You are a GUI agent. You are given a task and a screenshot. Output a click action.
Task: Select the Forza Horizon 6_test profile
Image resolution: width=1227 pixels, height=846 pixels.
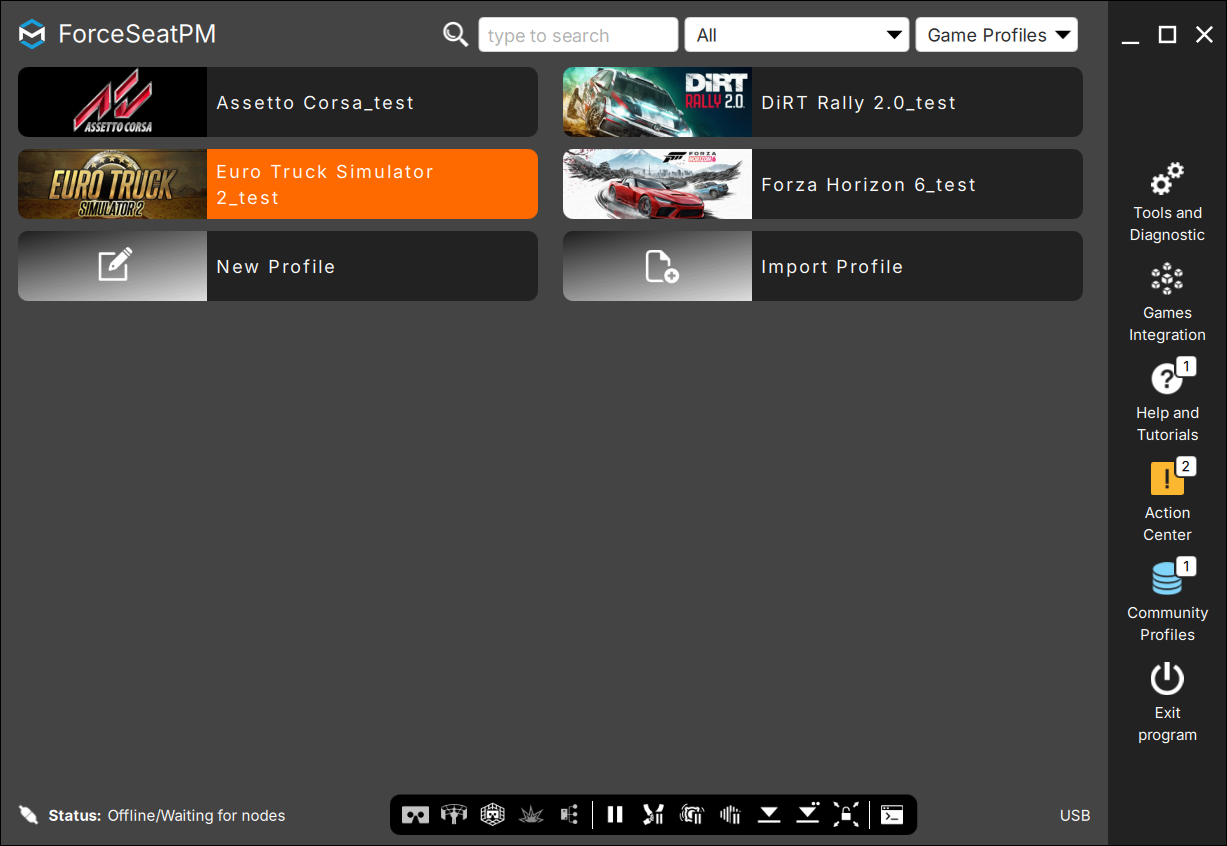tap(823, 184)
